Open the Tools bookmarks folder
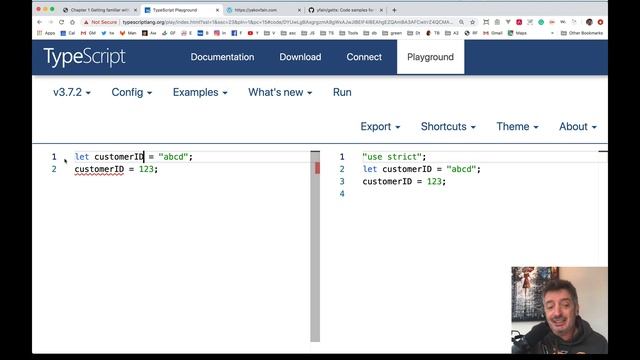This screenshot has height=360, width=640. point(350,33)
